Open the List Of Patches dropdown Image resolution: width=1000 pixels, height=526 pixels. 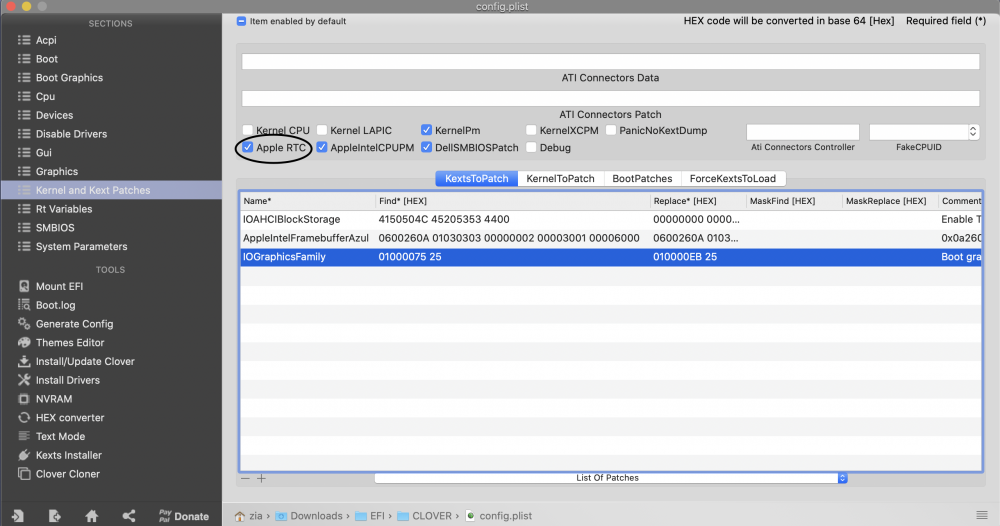coord(611,479)
